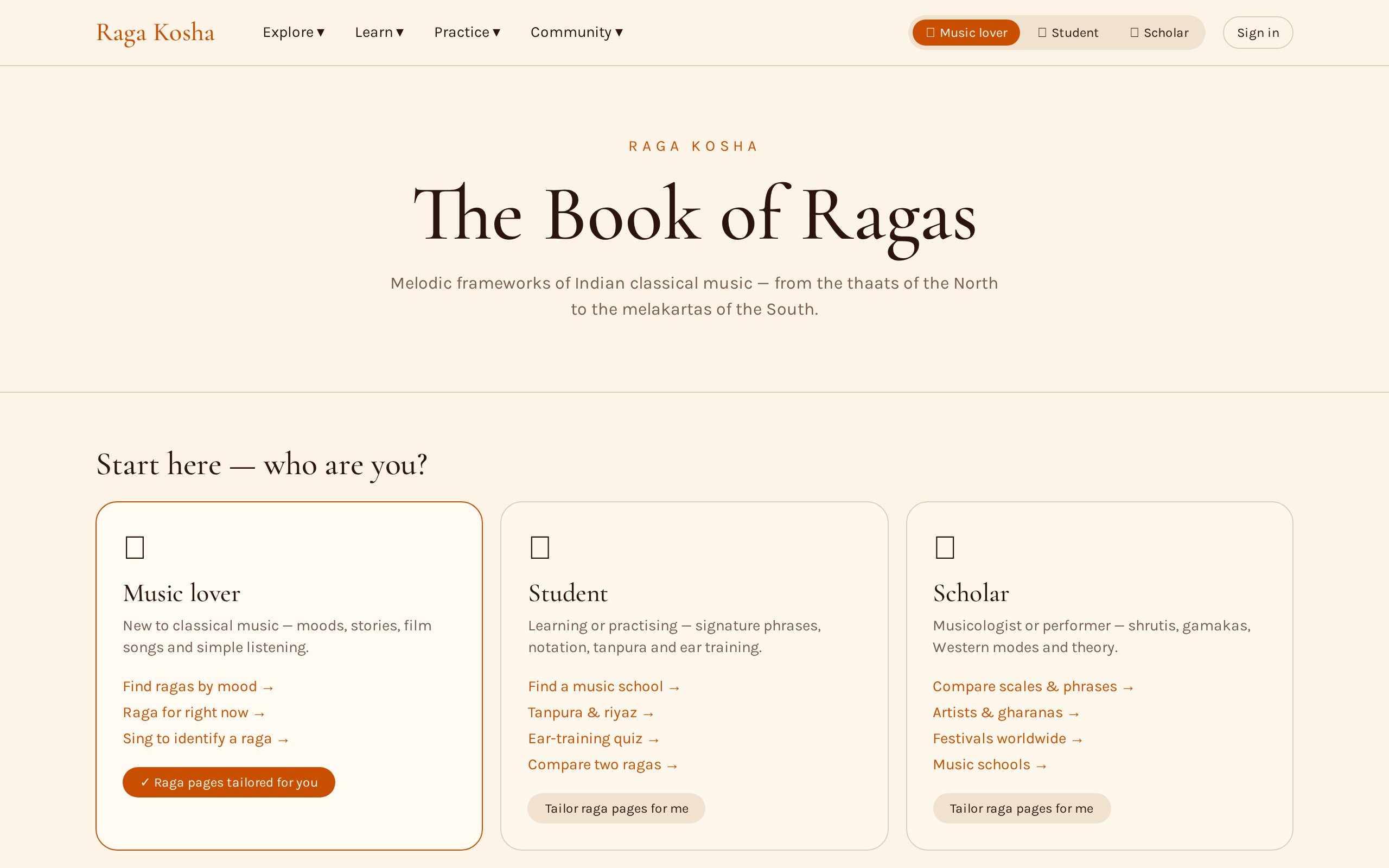Click the Sign in button

tap(1258, 33)
